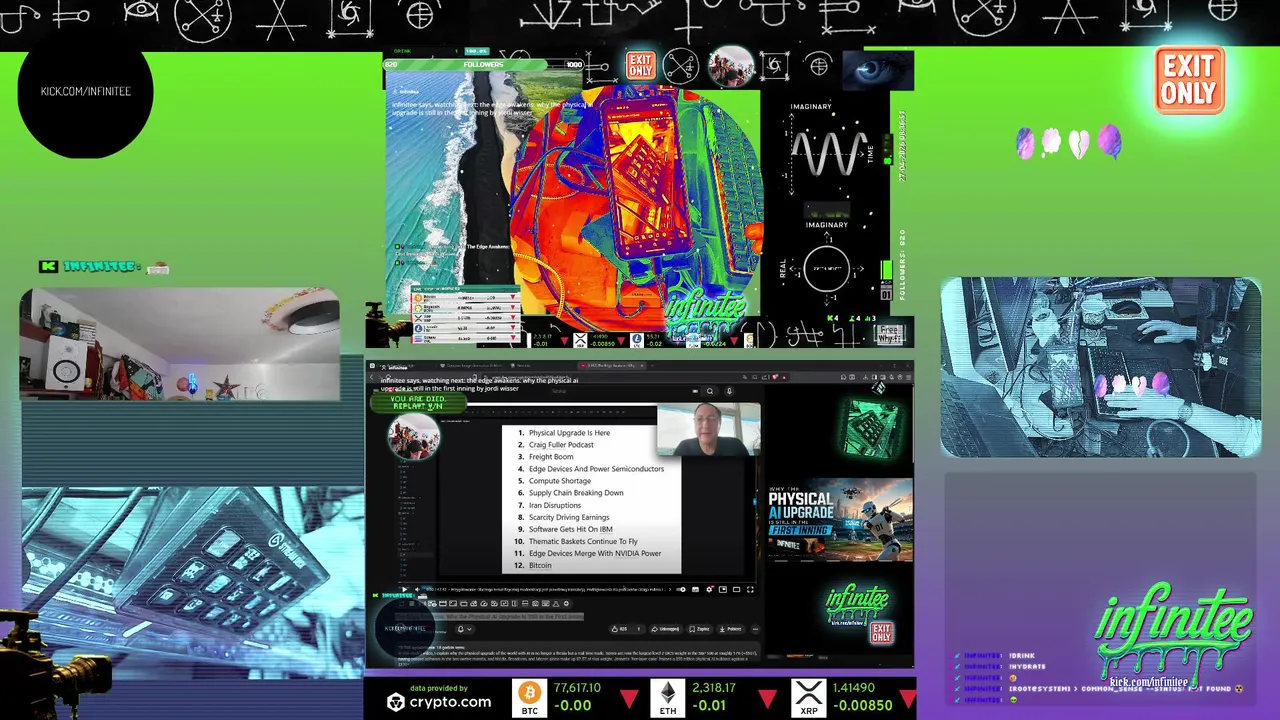Click the kick.com/infinitee black circle label
Viewport: 1280px width, 720px height.
[85, 91]
